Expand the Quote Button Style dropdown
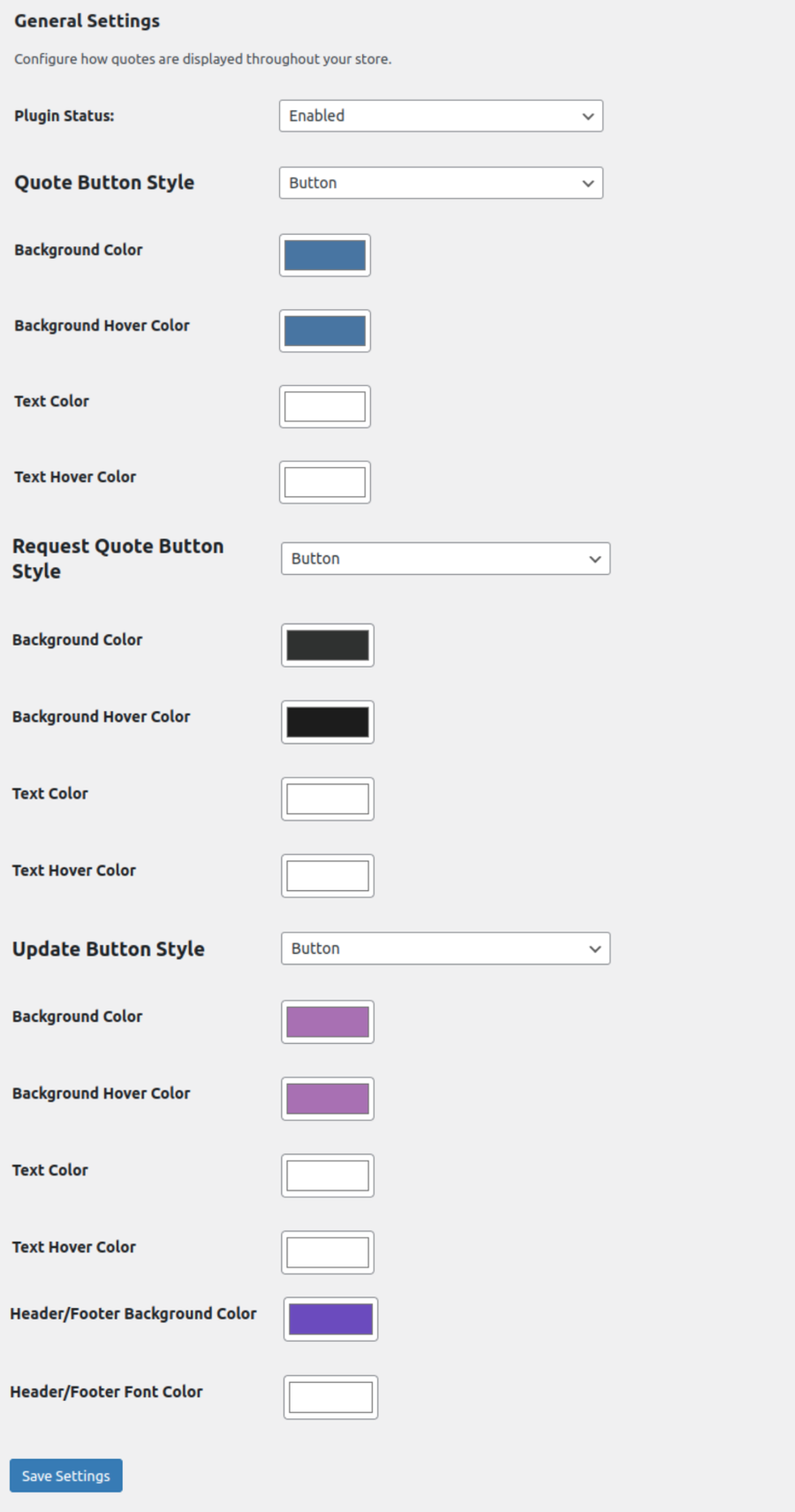The width and height of the screenshot is (795, 1512). pyautogui.click(x=440, y=183)
